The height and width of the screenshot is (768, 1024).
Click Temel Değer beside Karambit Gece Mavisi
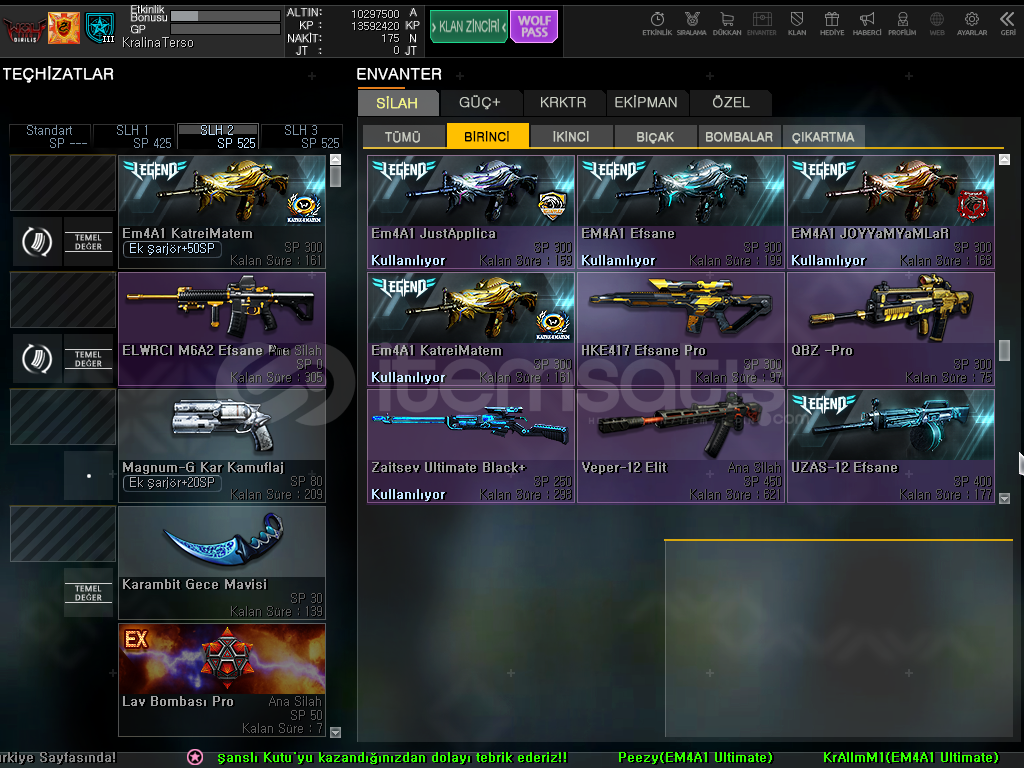88,592
